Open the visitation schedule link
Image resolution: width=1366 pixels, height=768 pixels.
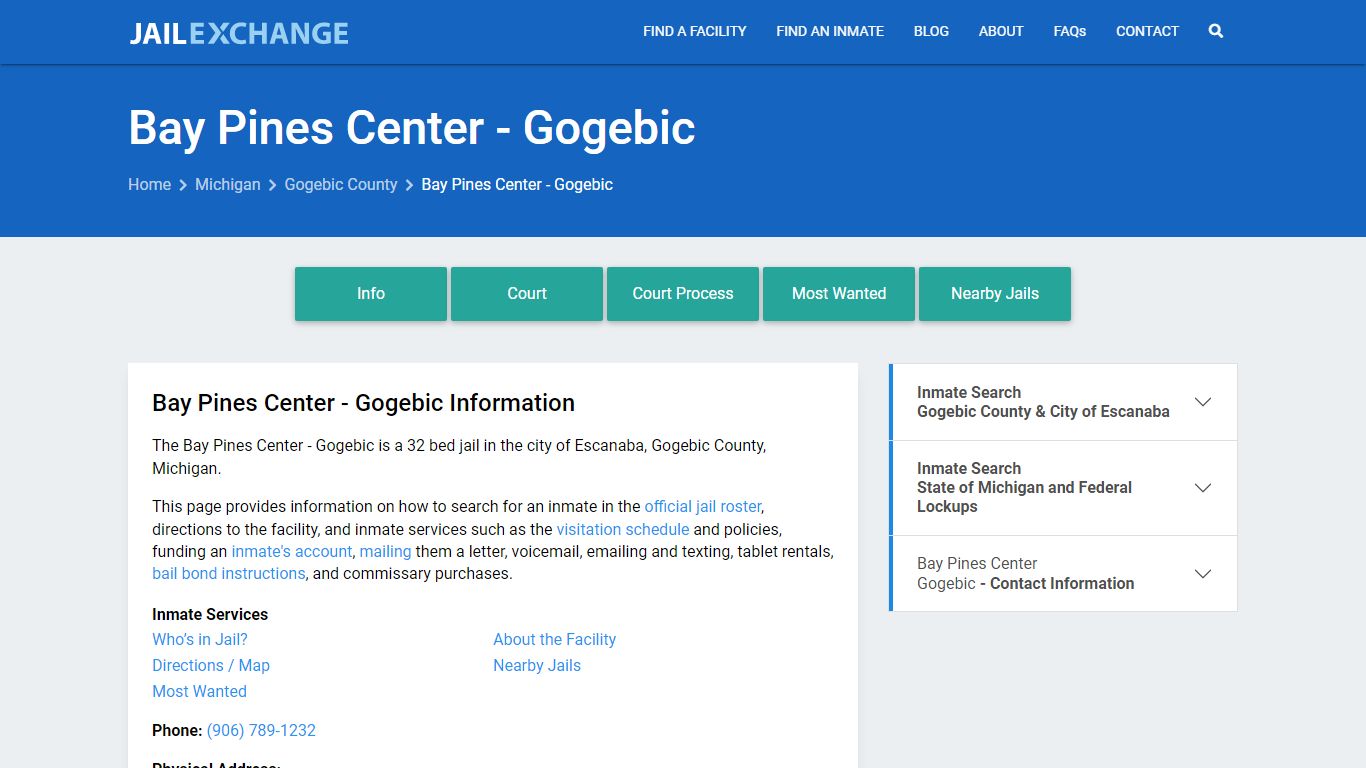(623, 529)
